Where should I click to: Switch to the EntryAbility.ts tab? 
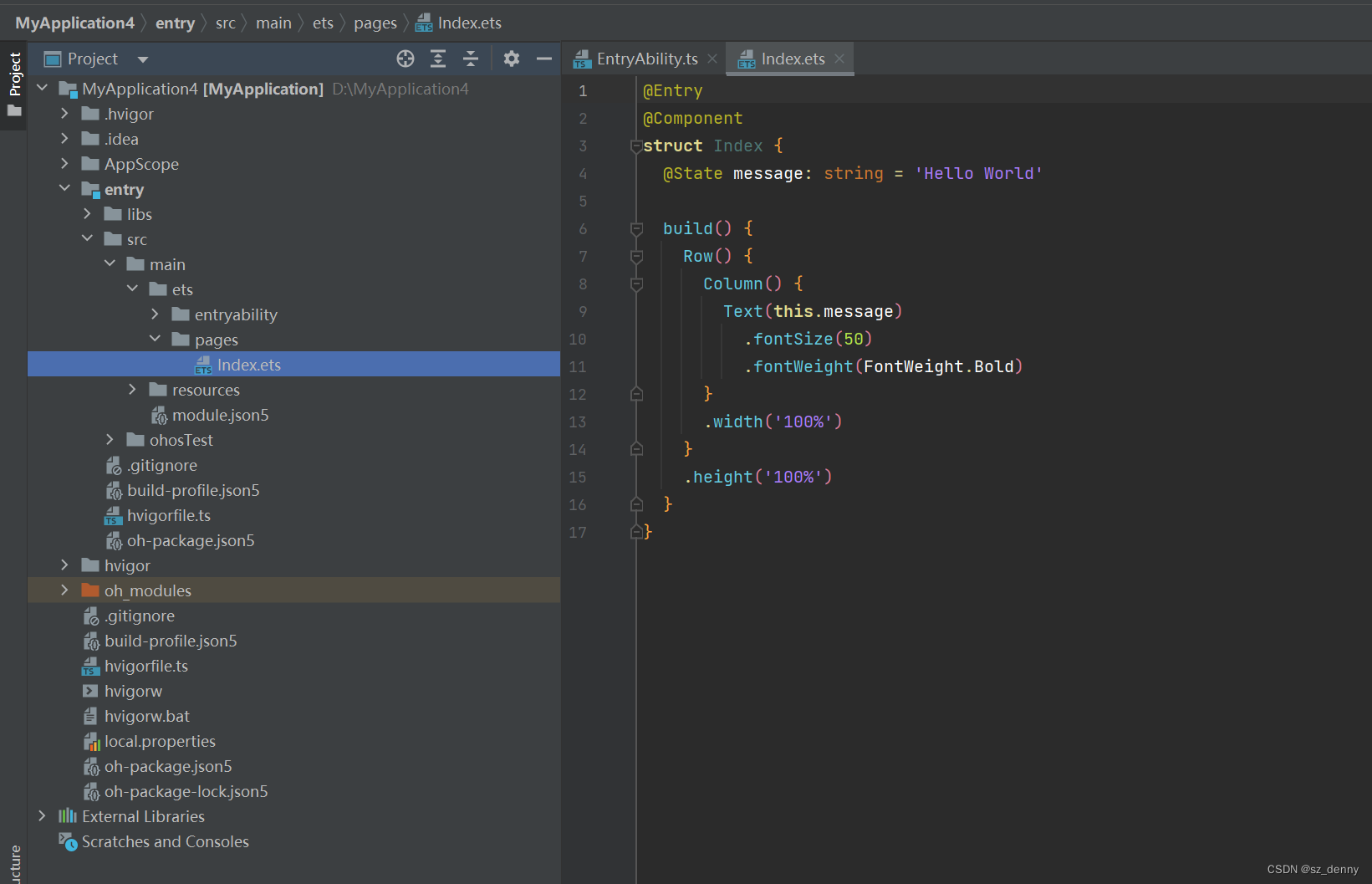(644, 59)
